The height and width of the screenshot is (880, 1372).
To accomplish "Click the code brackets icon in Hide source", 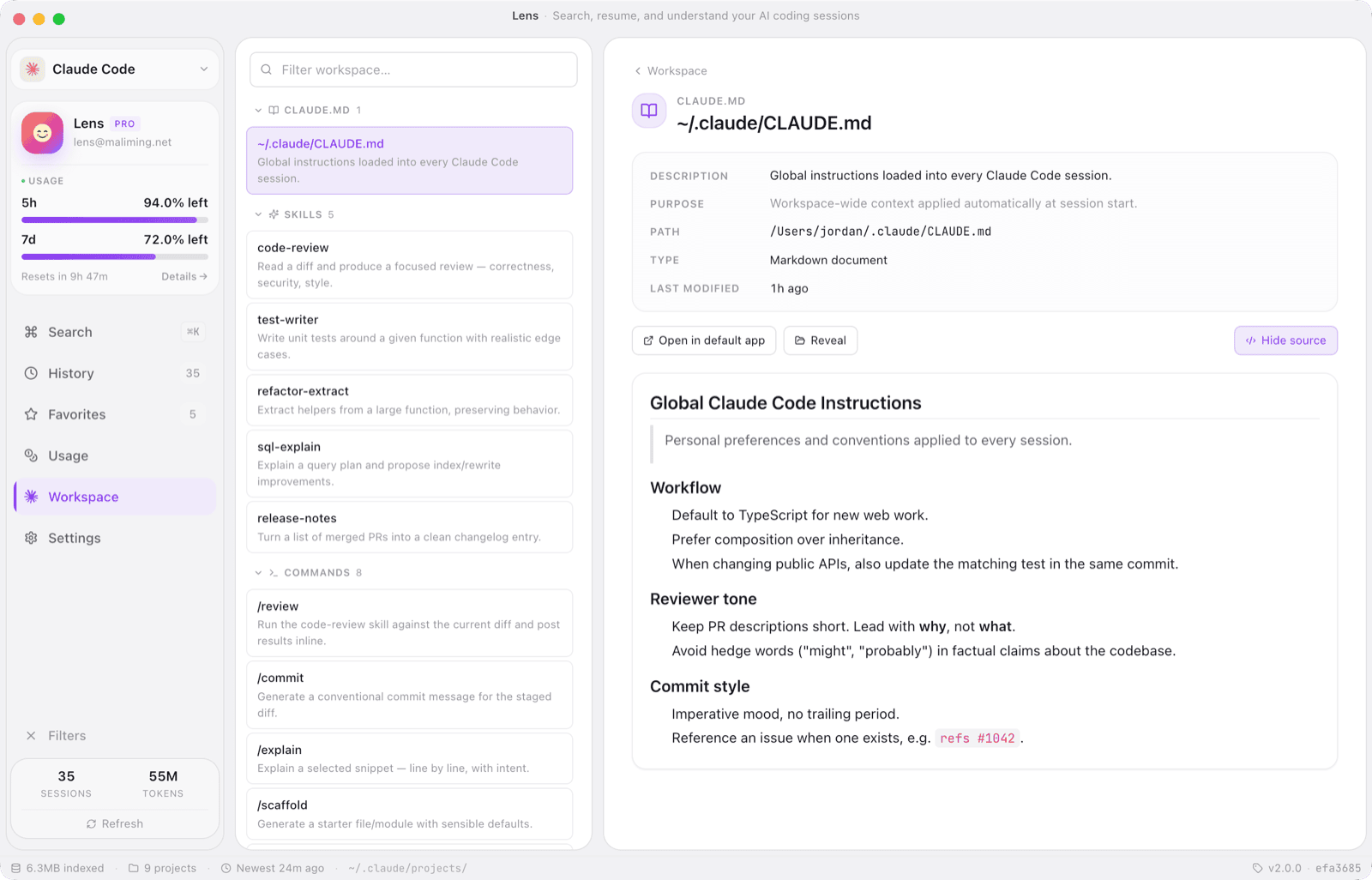I will click(x=1250, y=341).
